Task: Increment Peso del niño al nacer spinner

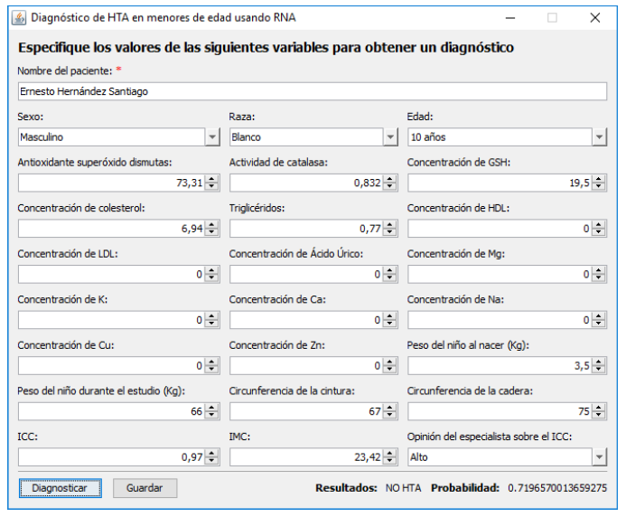Action: pos(598,362)
